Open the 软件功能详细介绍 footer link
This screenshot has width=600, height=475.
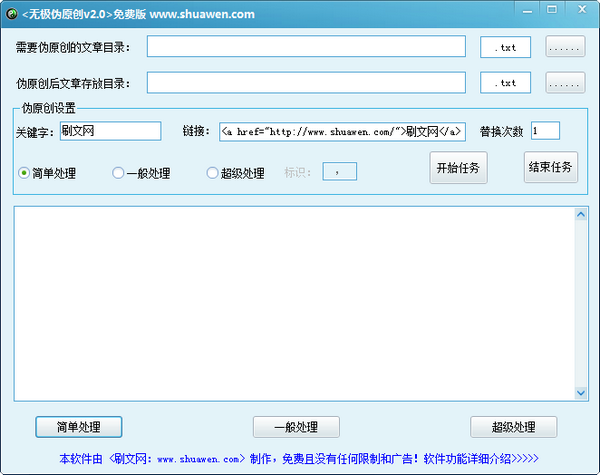click(481, 459)
